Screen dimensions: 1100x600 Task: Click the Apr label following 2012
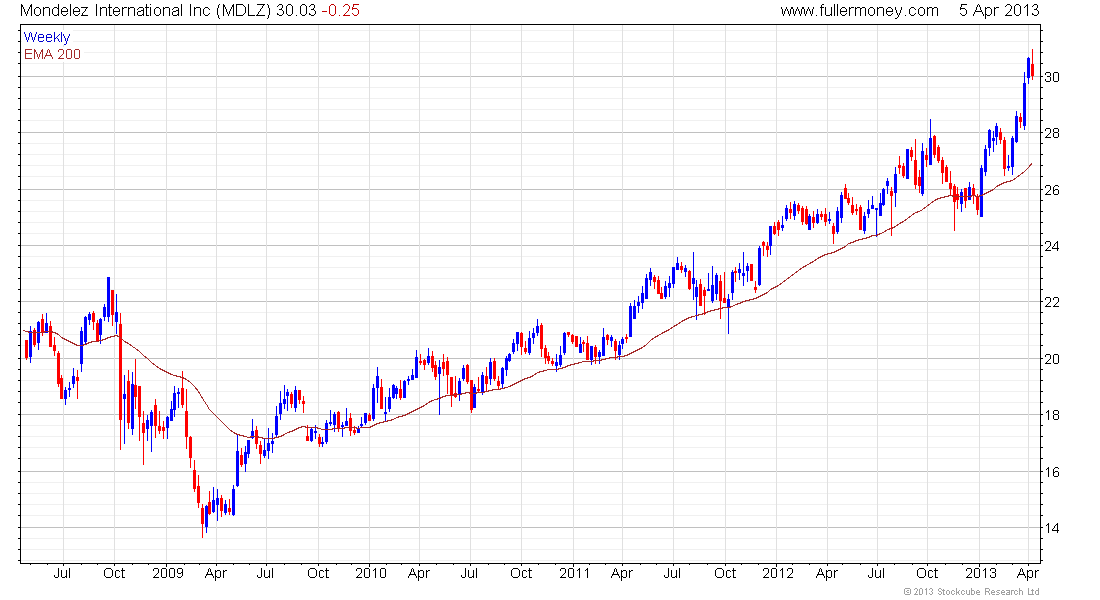[826, 573]
